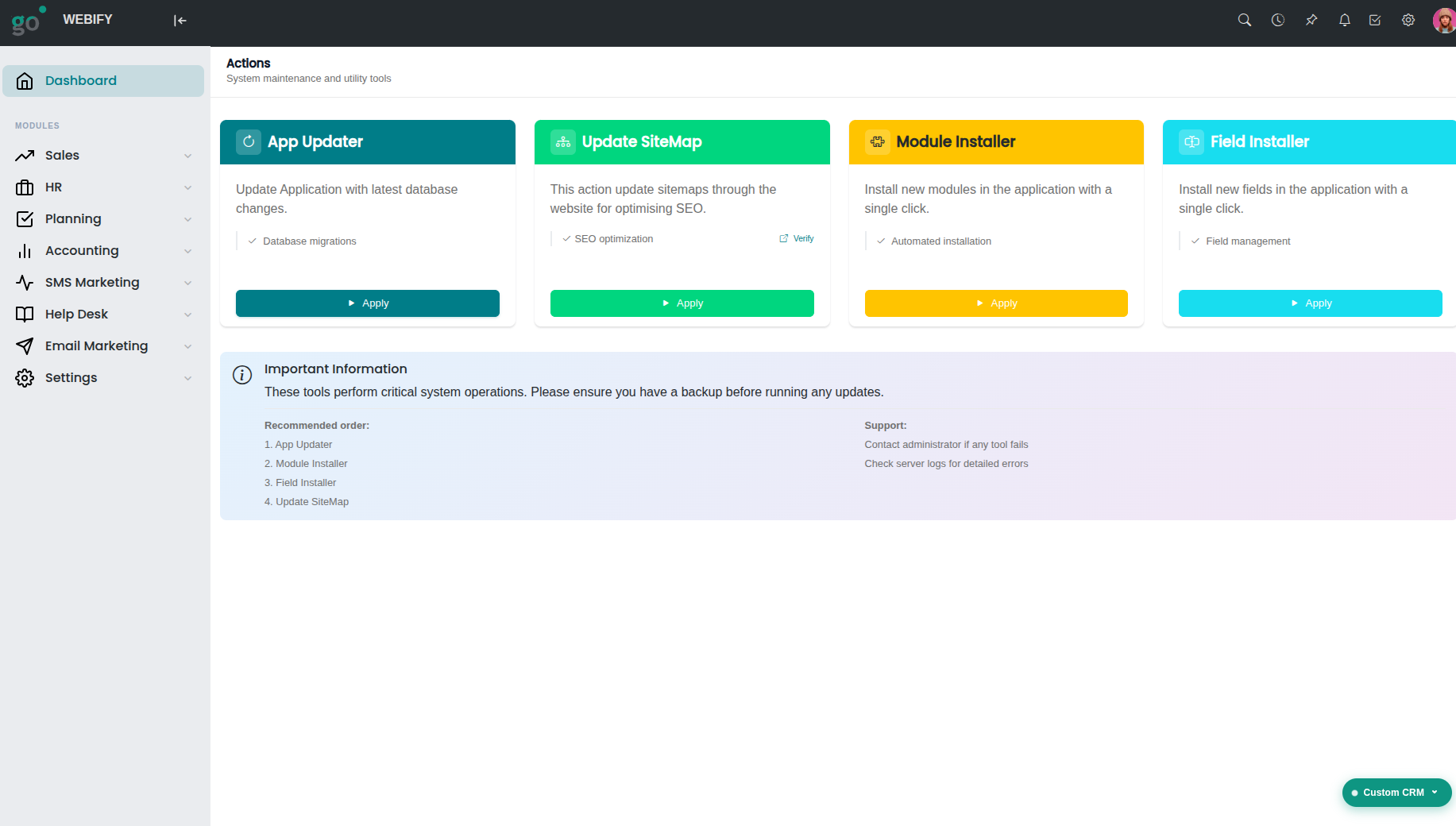
Task: Click the Field Installer icon
Action: click(1191, 142)
